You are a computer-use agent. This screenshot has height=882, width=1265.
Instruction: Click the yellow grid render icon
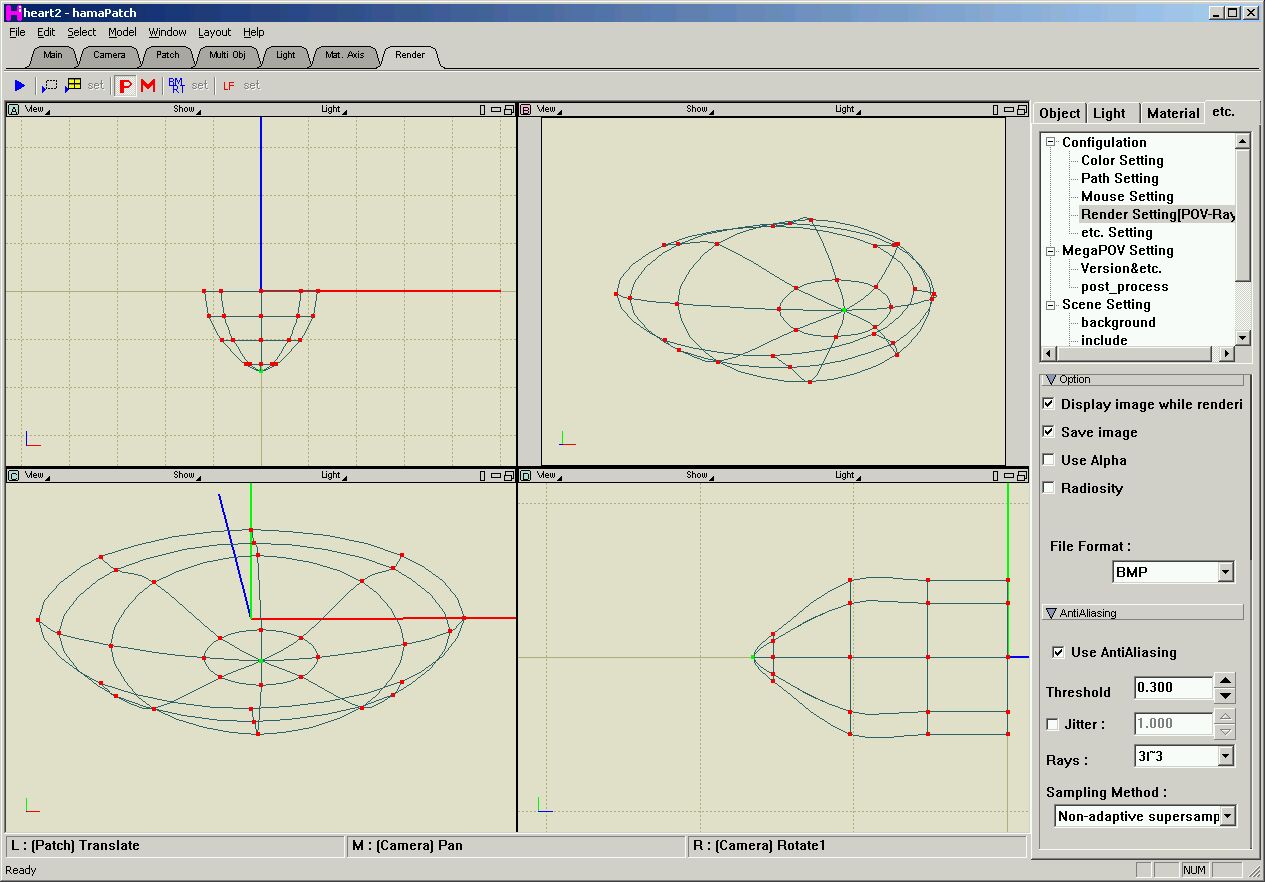coord(73,86)
